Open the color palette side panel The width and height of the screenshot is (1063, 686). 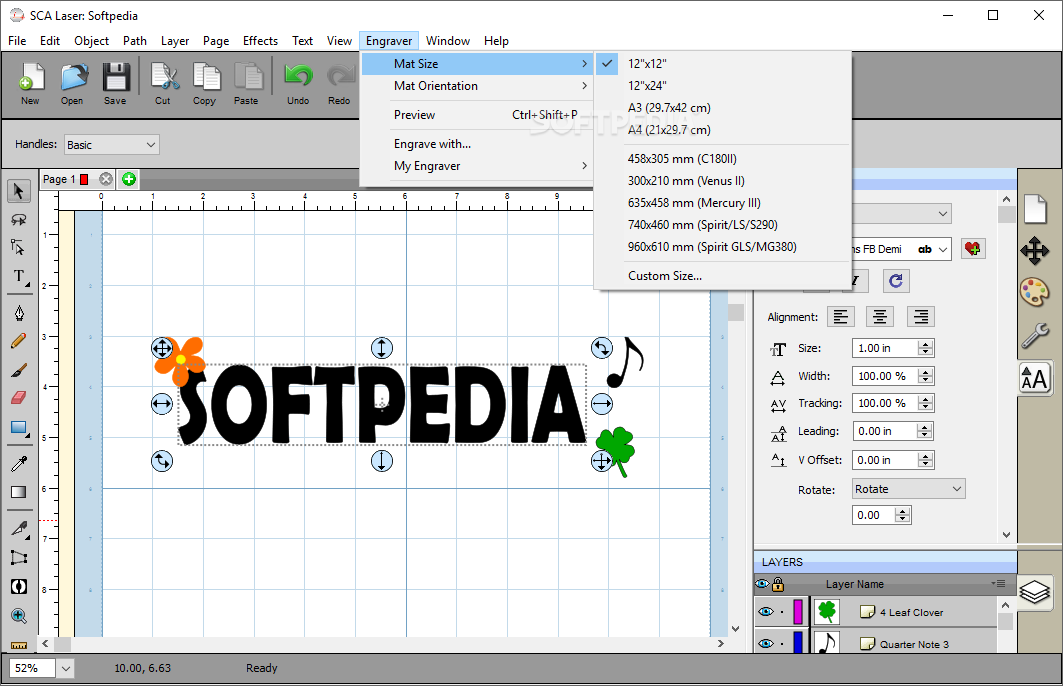point(1035,293)
